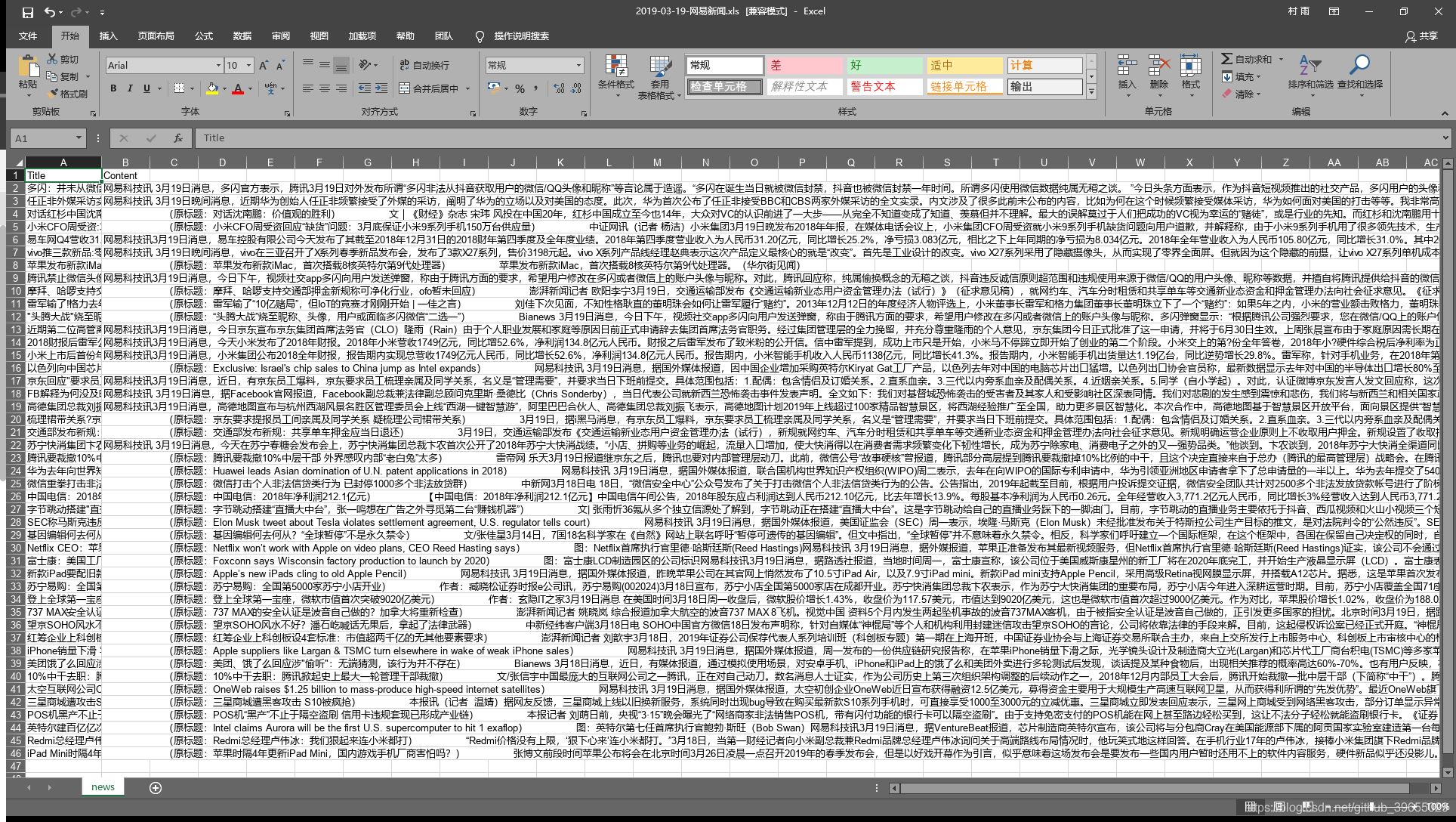Click the increase indent icon
Image resolution: width=1456 pixels, height=822 pixels.
tap(382, 88)
